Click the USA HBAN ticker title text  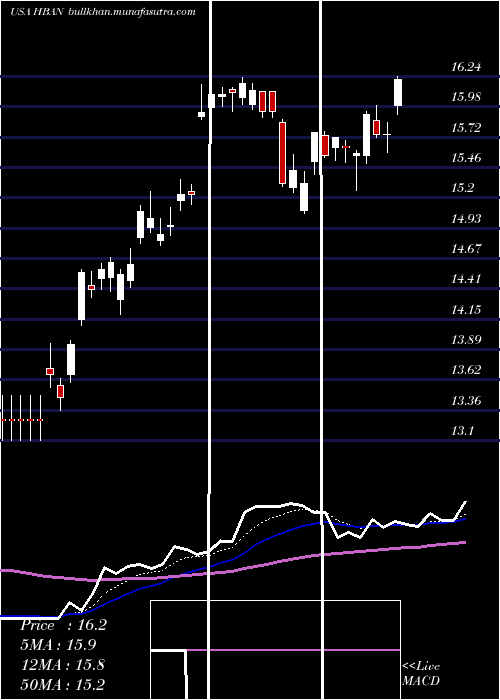coord(38,12)
